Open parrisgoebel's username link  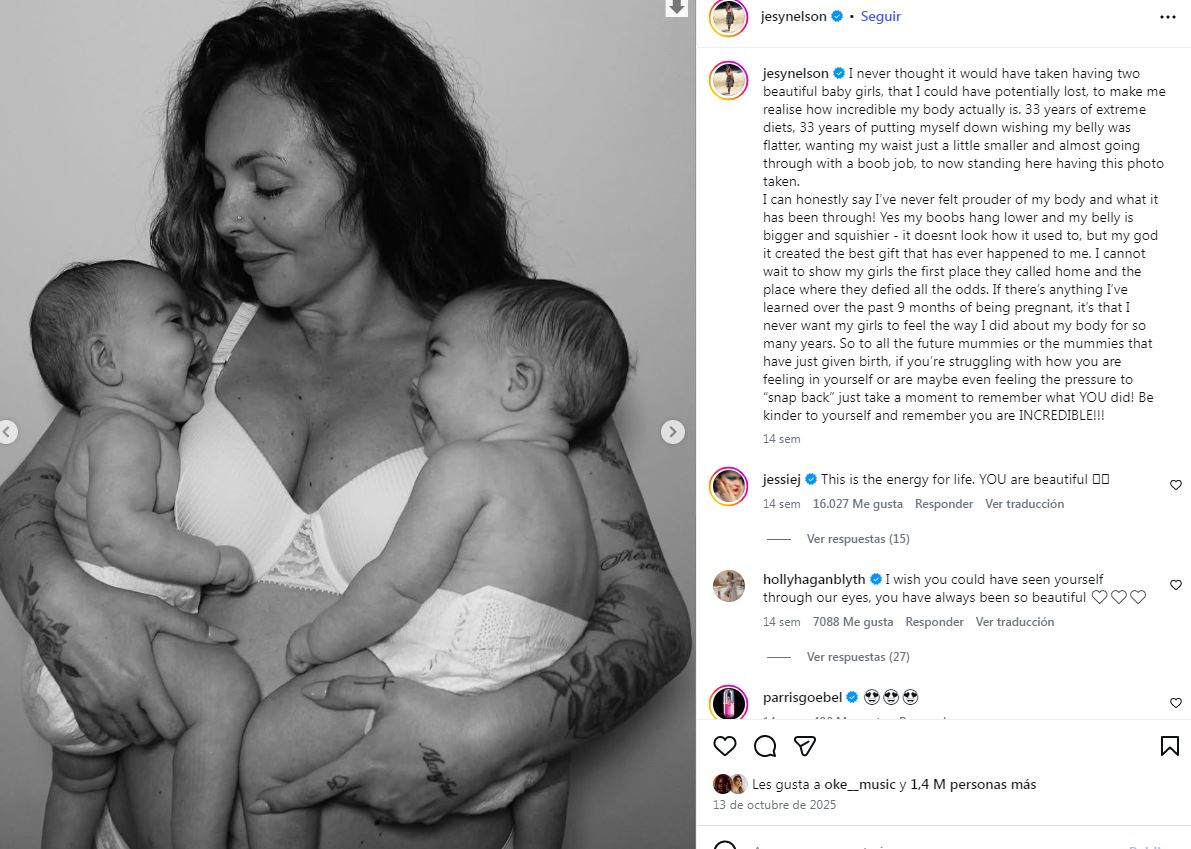[x=802, y=697]
